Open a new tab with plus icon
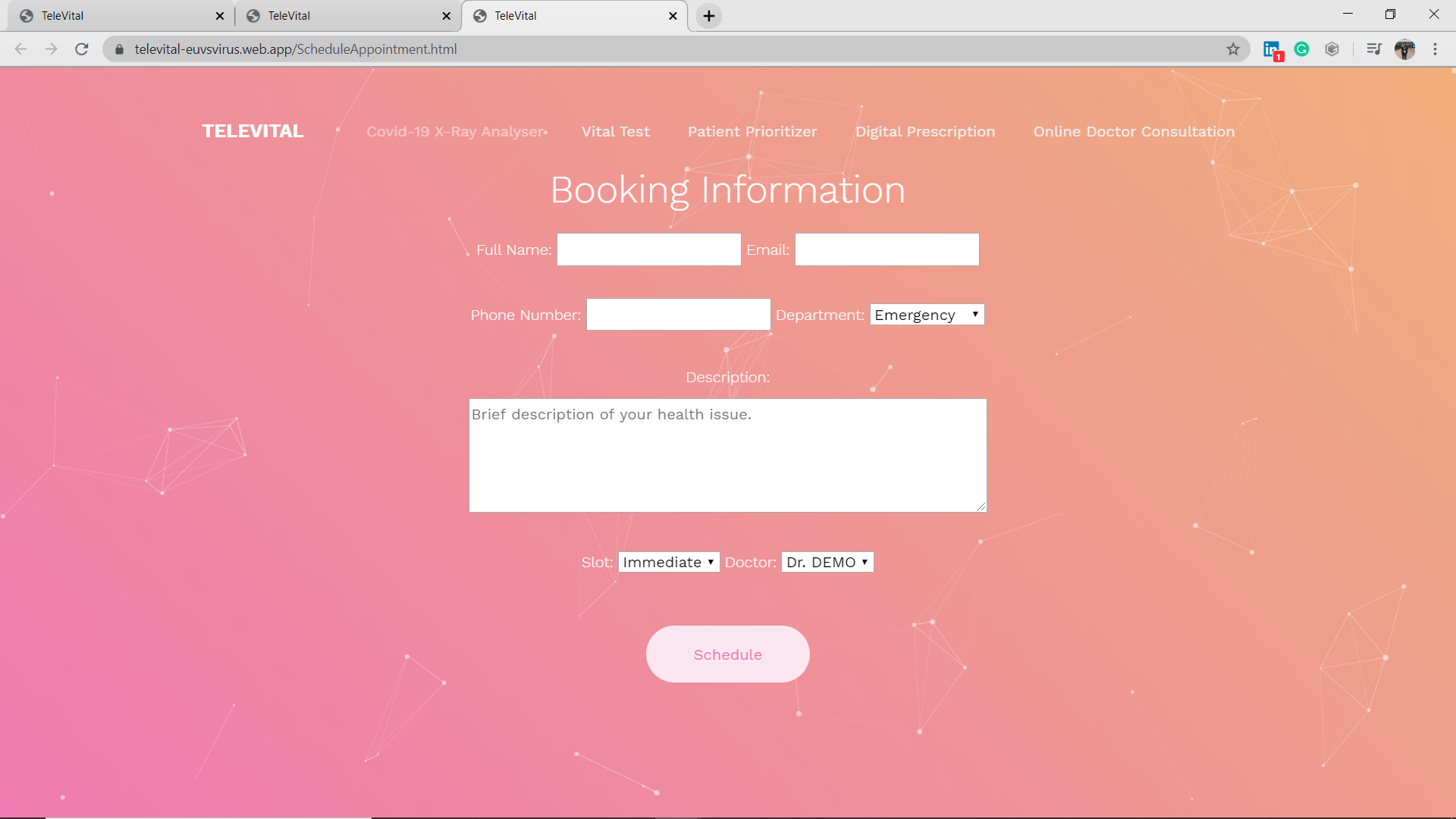 click(x=708, y=16)
